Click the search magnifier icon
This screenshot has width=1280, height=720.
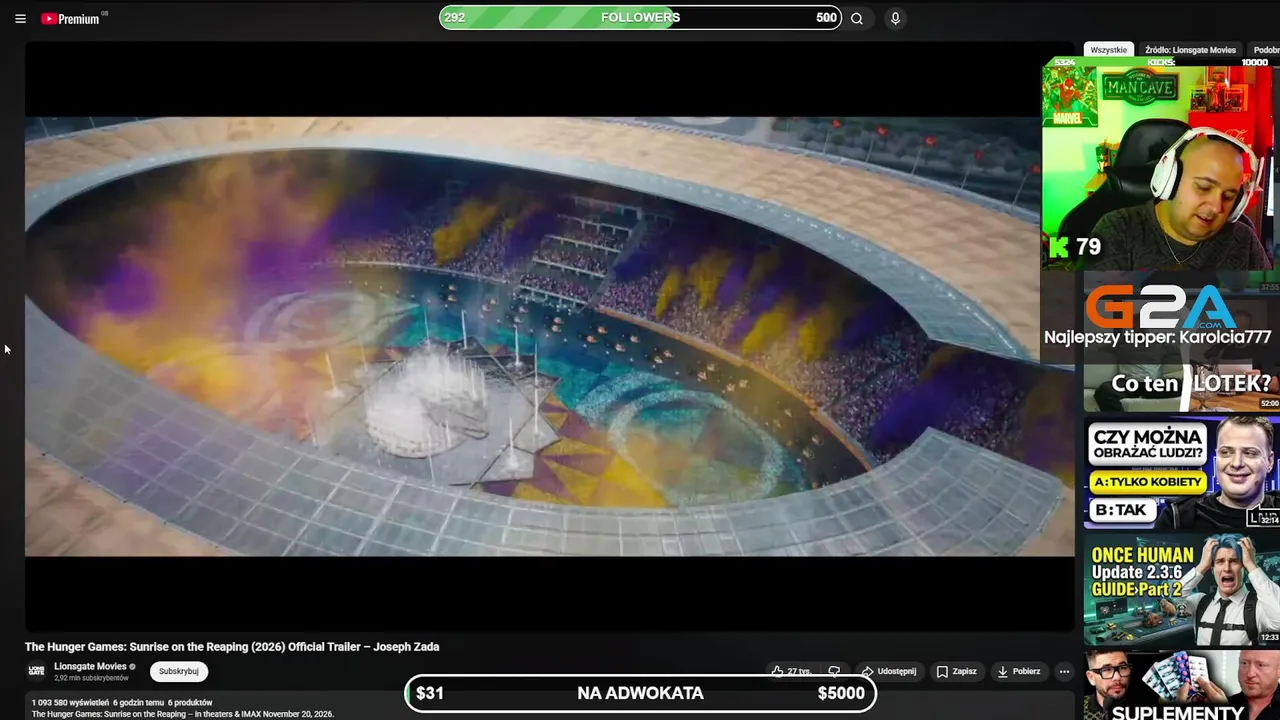[857, 18]
